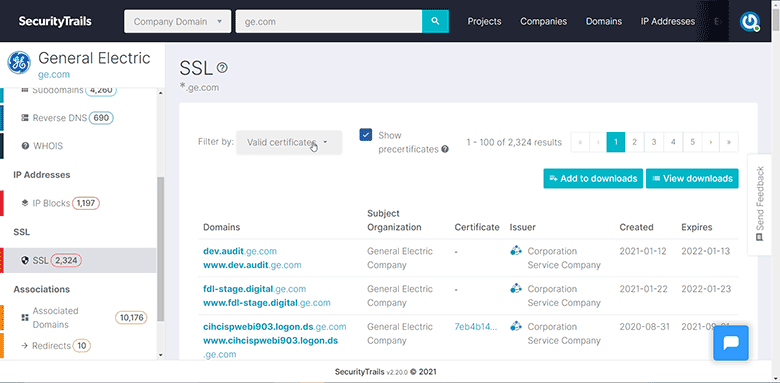Click the ge.com link under company name

(x=54, y=75)
